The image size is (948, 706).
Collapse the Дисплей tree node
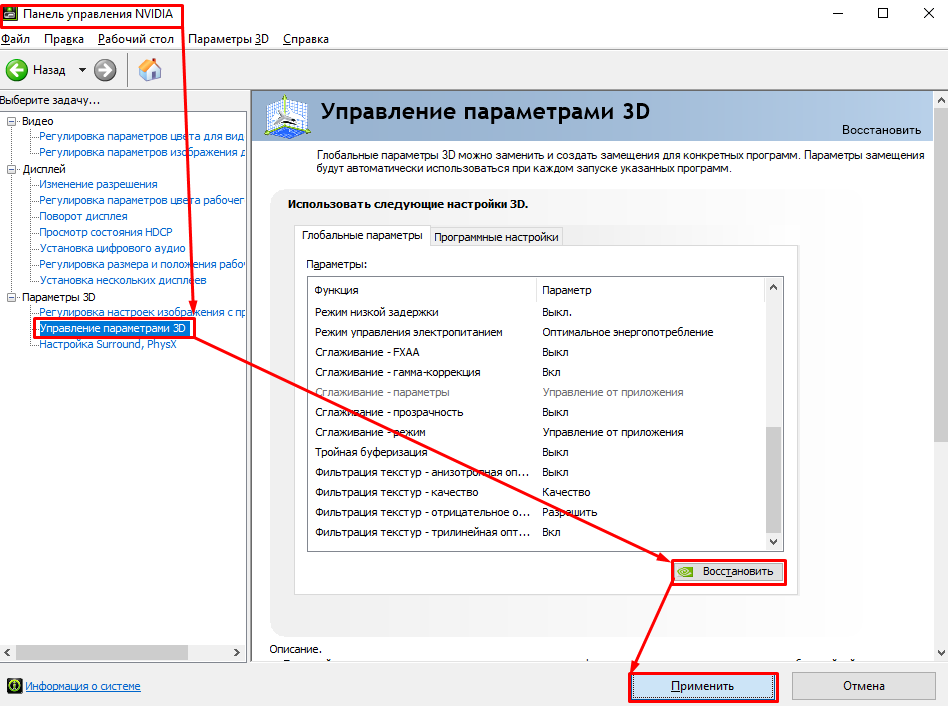point(11,169)
